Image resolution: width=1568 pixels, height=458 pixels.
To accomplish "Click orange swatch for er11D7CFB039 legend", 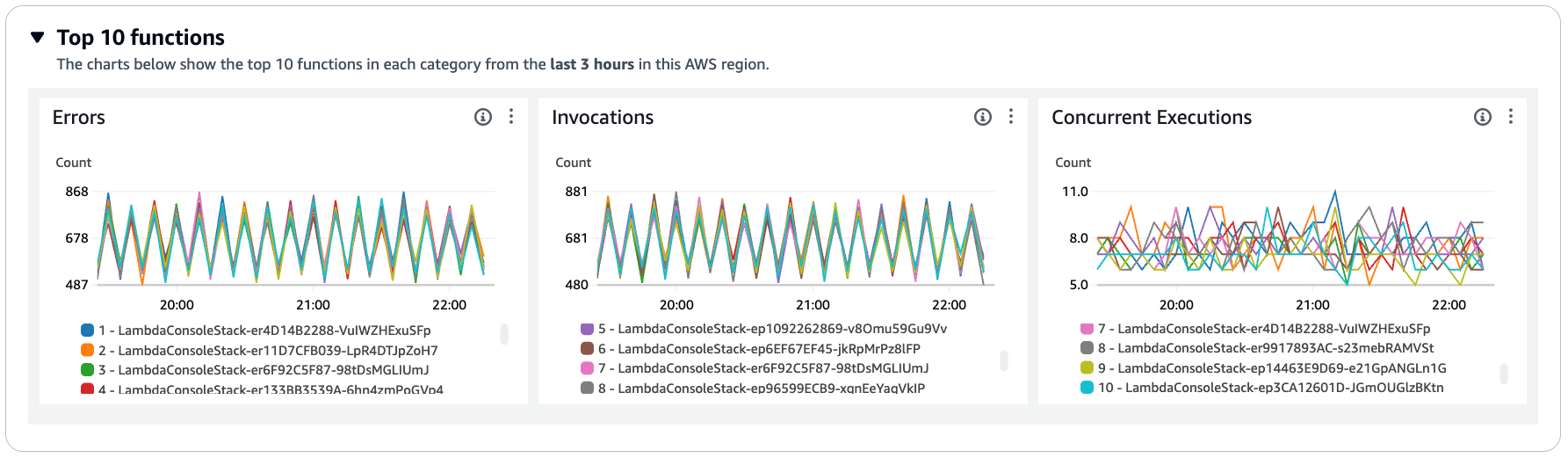I will [x=87, y=351].
